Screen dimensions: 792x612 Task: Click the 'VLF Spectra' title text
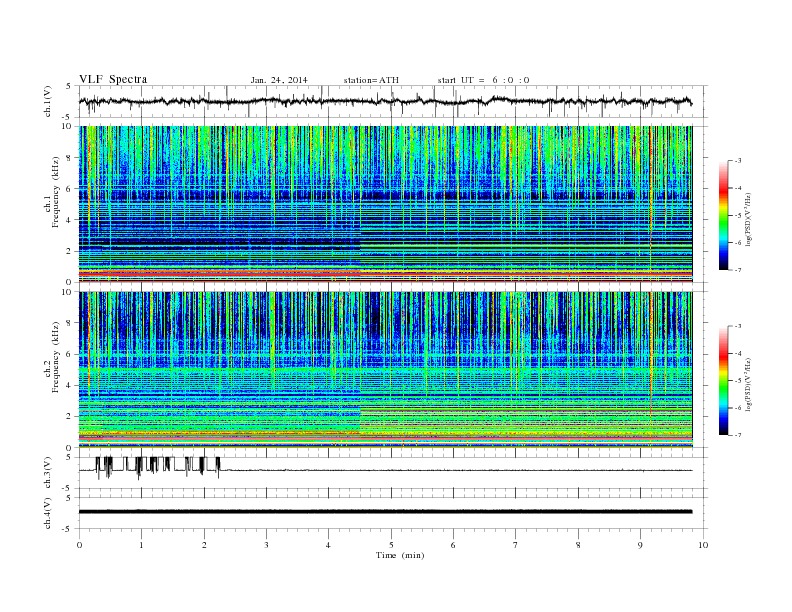click(113, 79)
